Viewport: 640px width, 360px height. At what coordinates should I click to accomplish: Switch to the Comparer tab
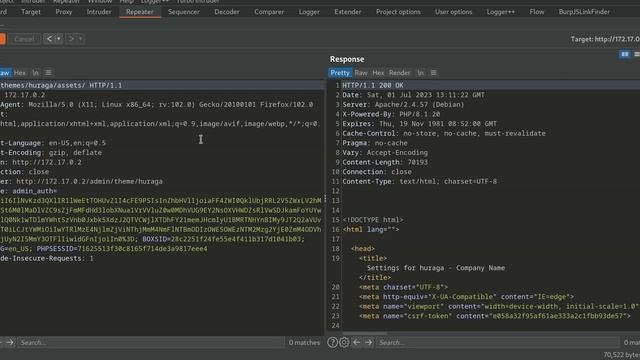coord(269,12)
